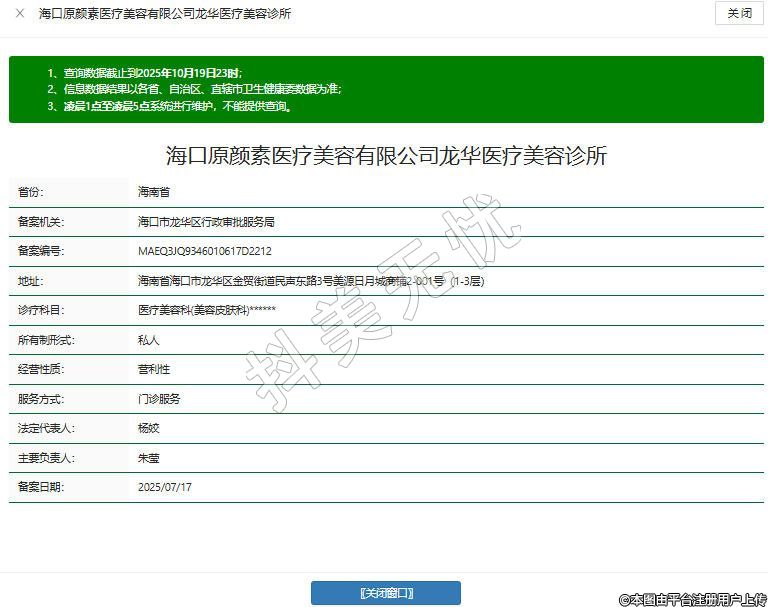
Task: Click the dialog header clinic title text
Action: tap(165, 14)
